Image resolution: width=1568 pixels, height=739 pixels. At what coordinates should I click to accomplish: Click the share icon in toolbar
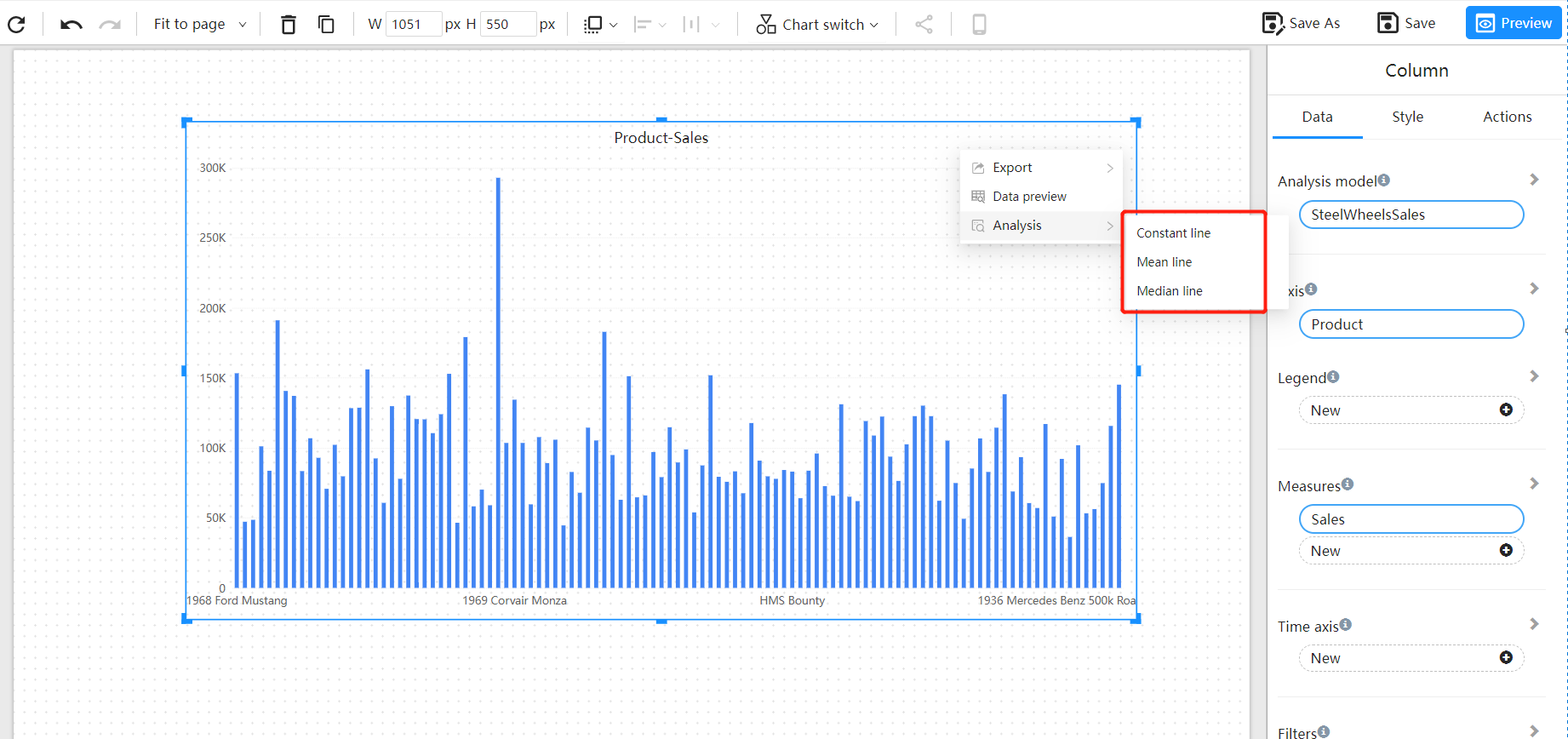click(924, 24)
